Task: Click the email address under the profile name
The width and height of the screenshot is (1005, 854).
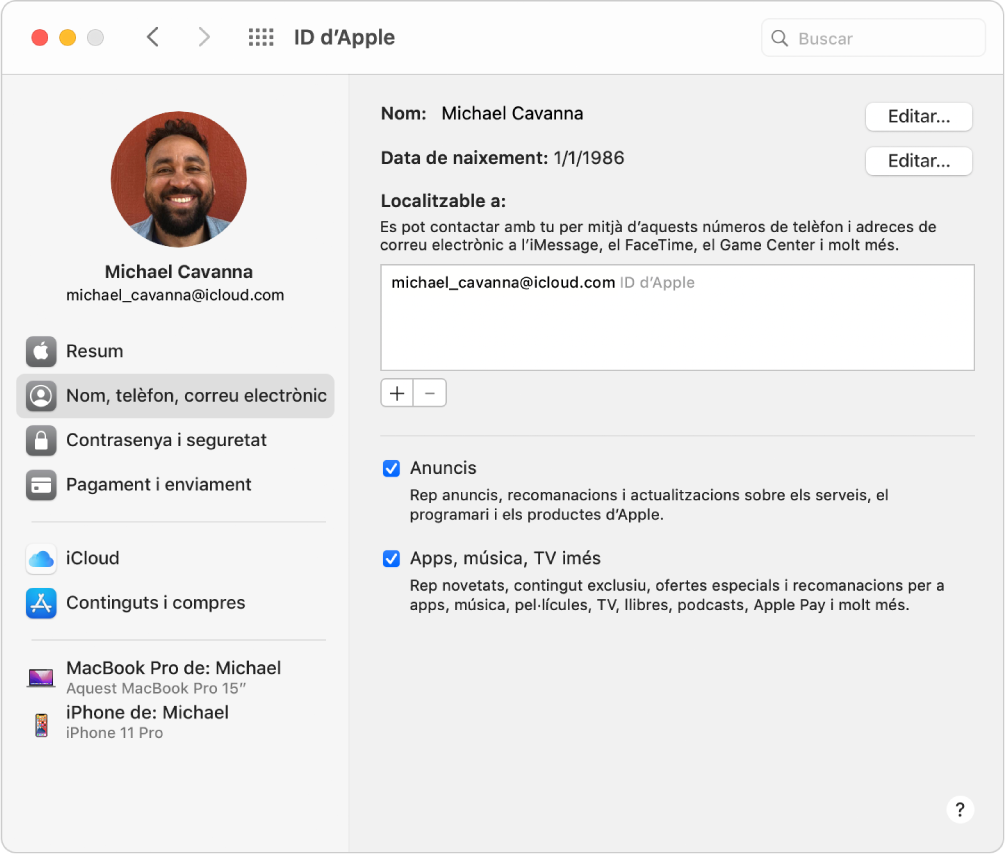Action: coord(175,296)
